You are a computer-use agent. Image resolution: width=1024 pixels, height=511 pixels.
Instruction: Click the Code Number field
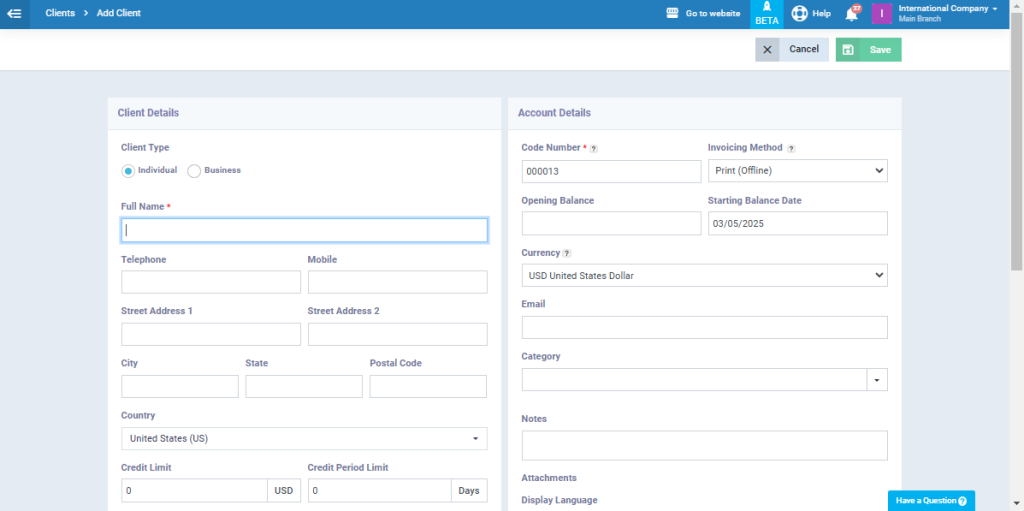pyautogui.click(x=611, y=171)
